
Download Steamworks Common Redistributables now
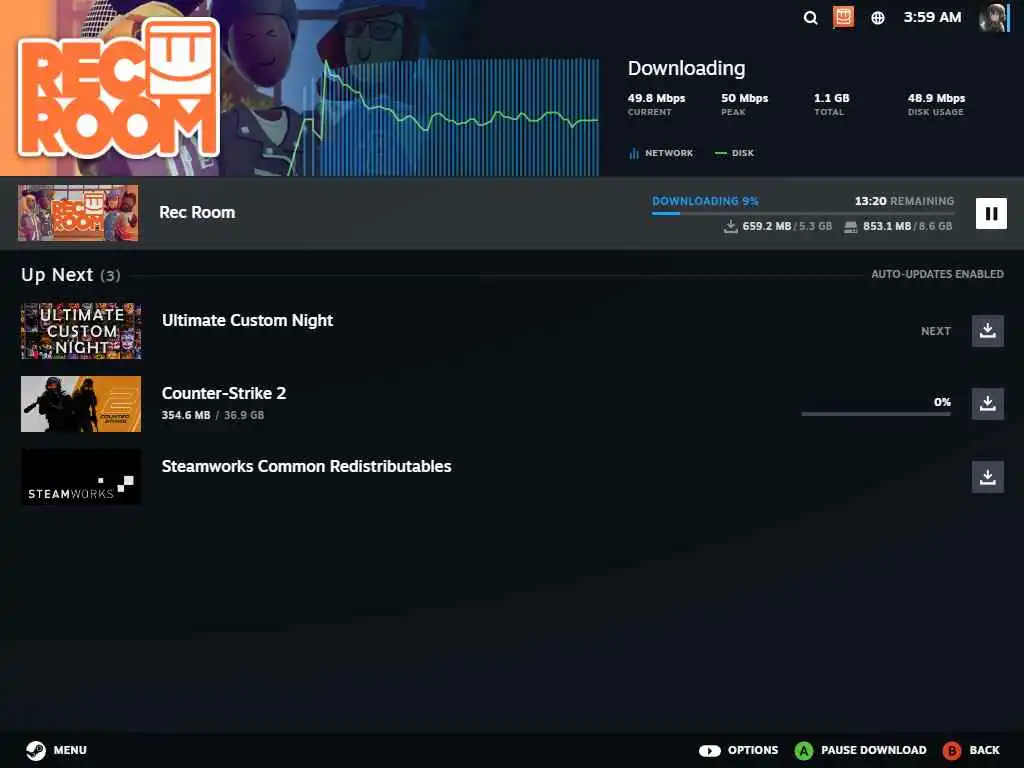click(987, 477)
